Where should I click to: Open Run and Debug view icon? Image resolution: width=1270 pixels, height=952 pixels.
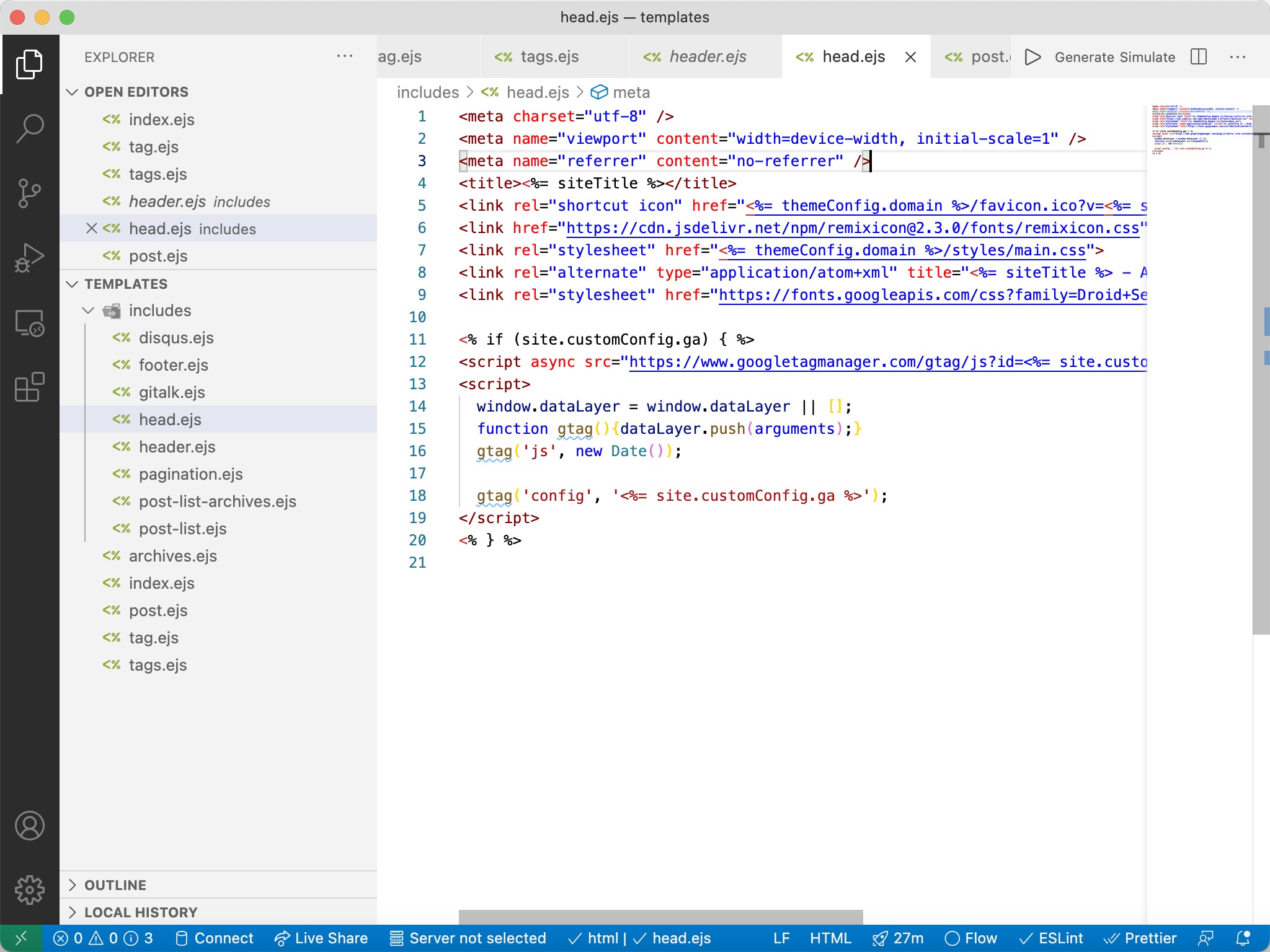coord(29,257)
